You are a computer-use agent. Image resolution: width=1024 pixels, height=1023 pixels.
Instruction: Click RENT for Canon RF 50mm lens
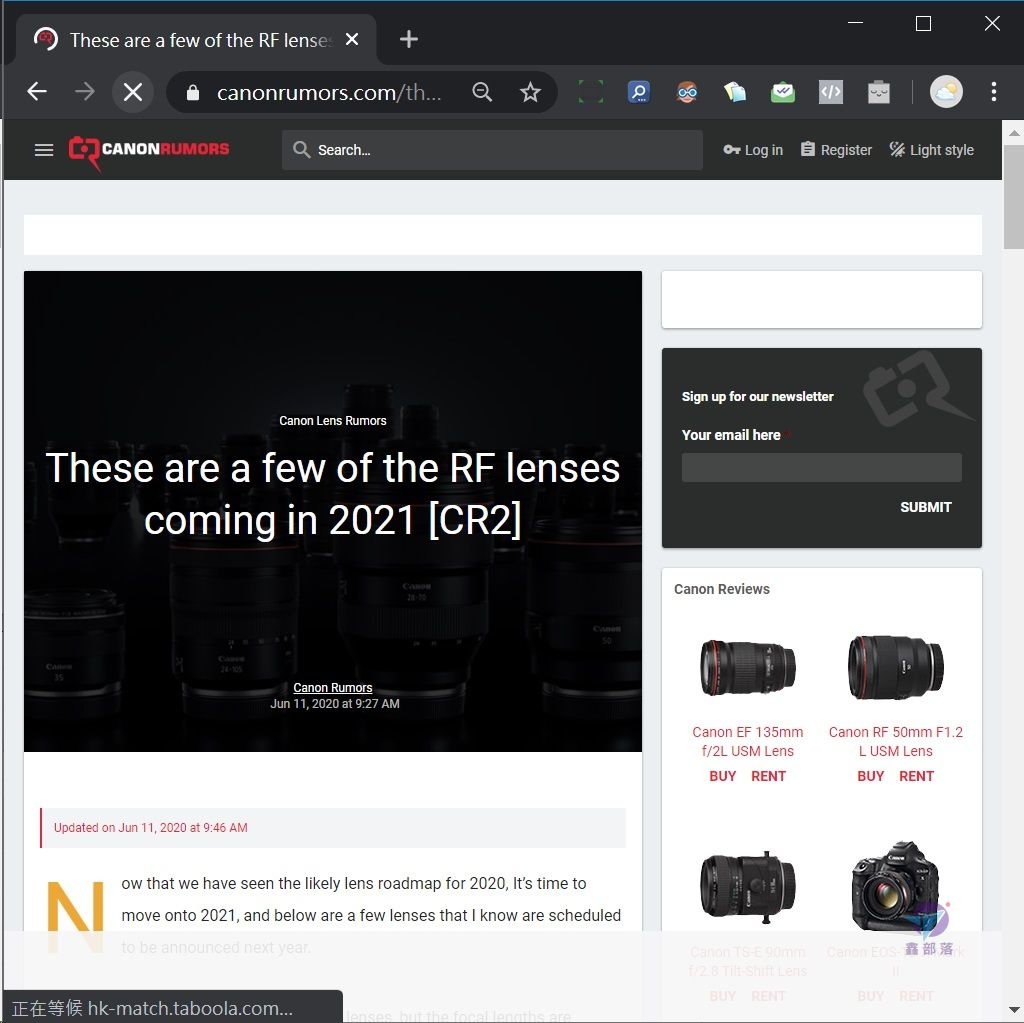click(x=916, y=776)
